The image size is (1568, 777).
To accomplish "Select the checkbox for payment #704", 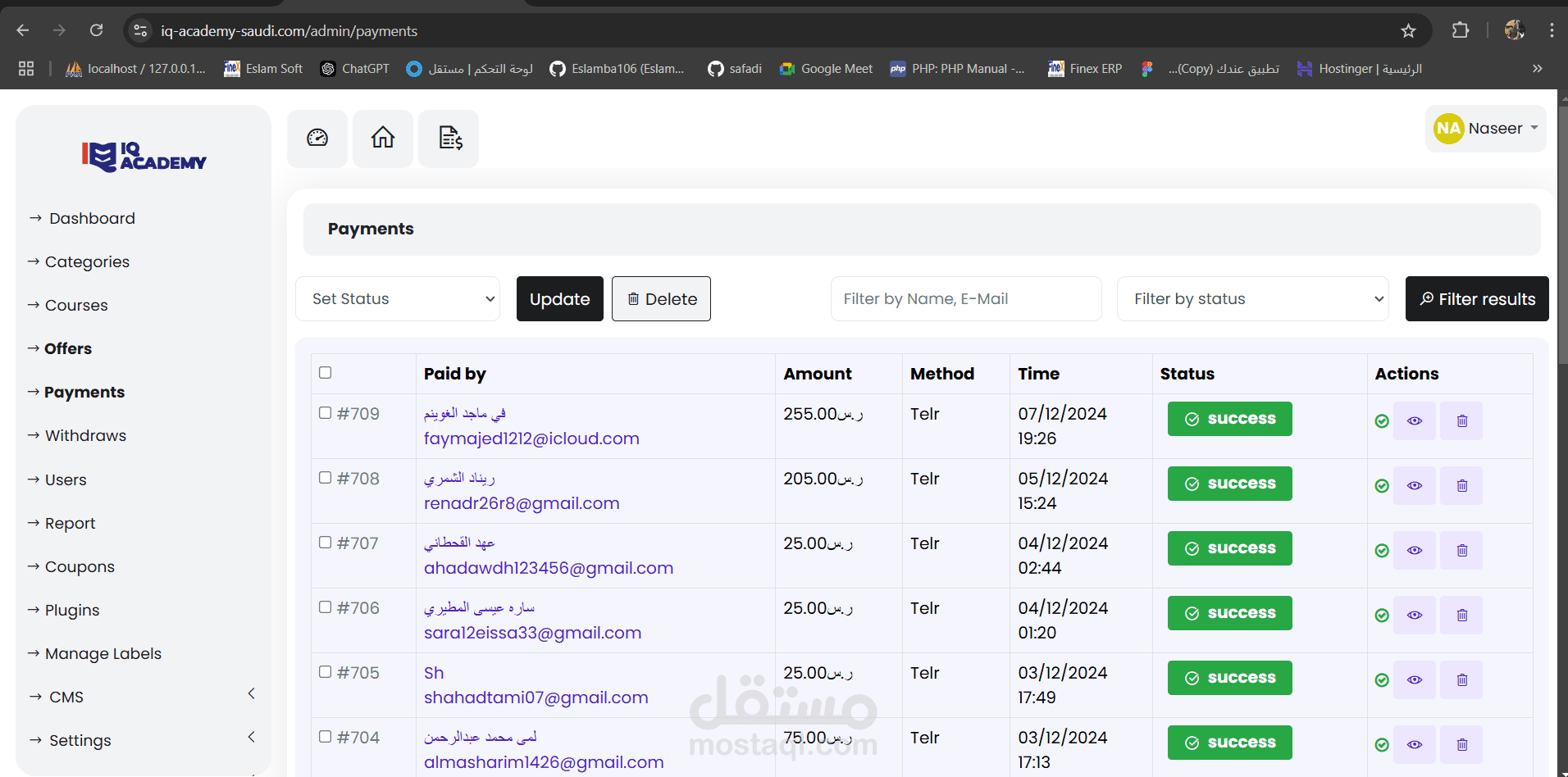I will pos(326,737).
